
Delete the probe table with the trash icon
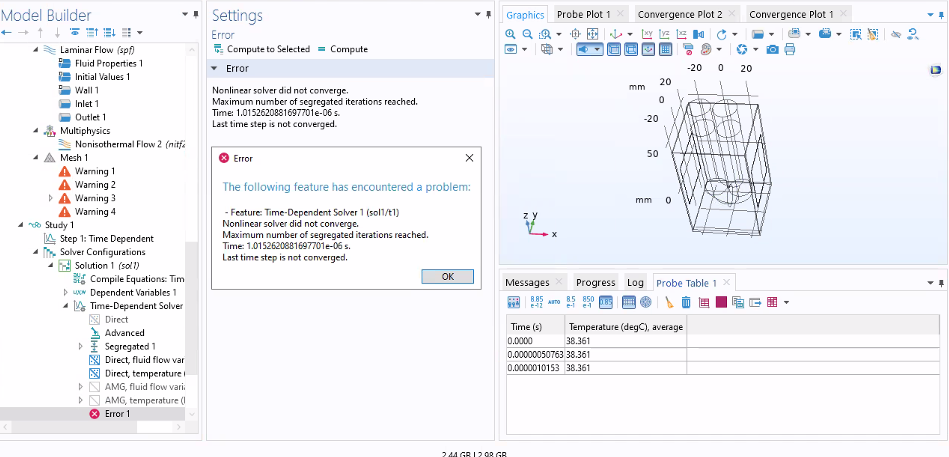click(687, 302)
